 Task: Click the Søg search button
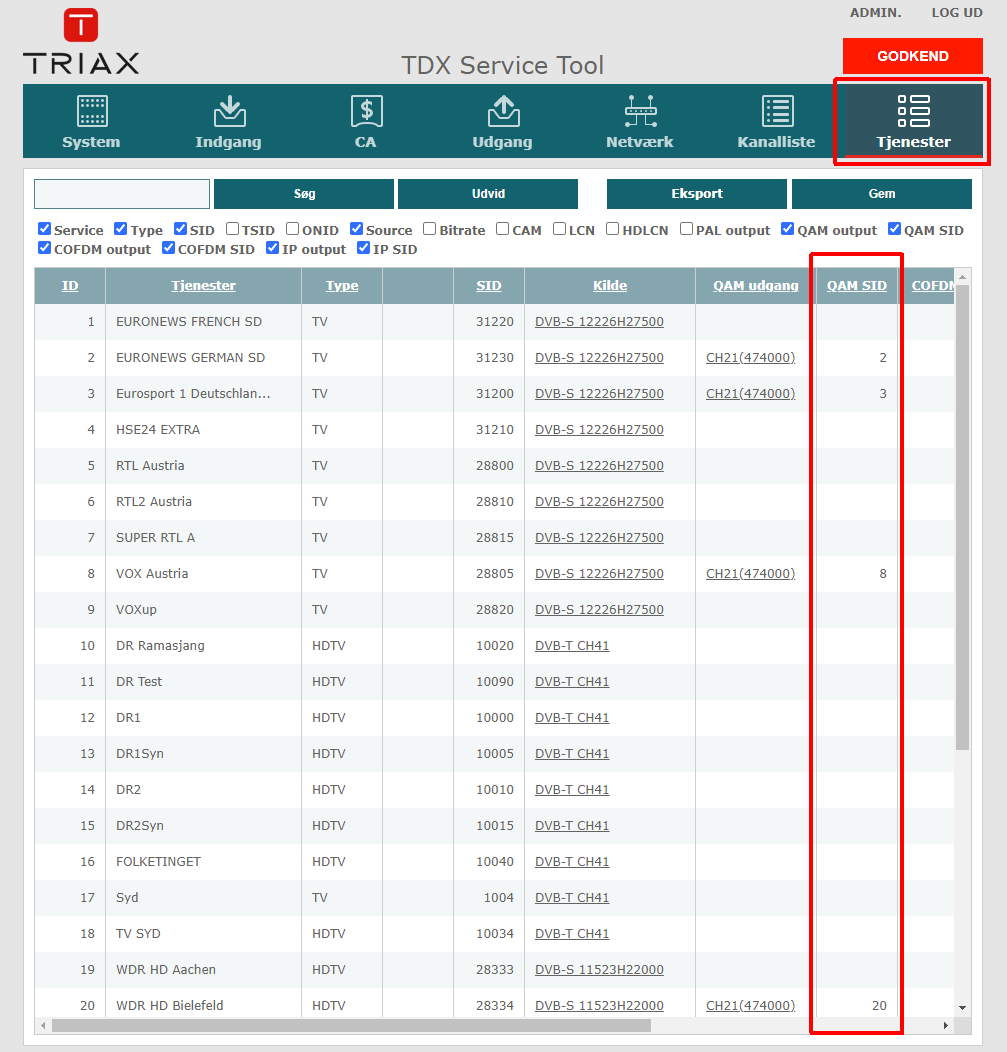point(304,194)
